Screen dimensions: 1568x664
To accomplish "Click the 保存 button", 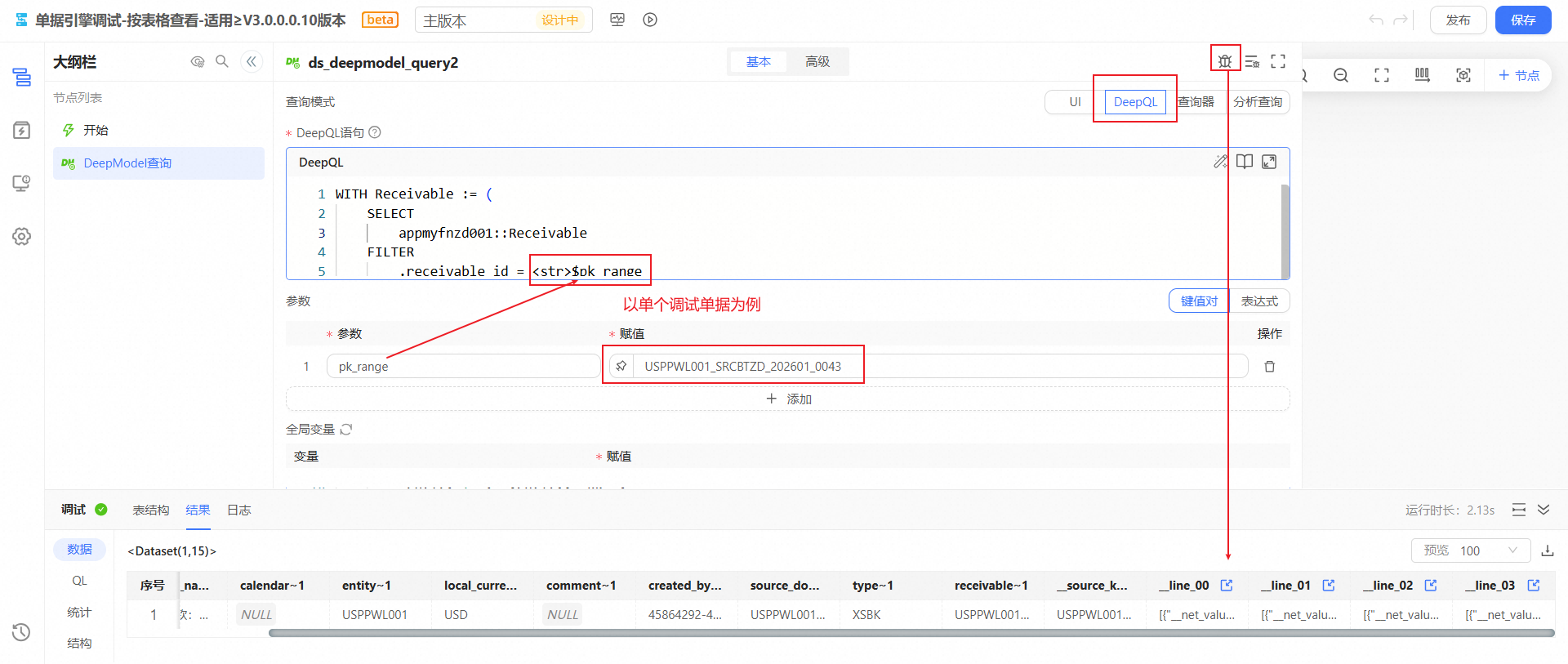I will click(x=1522, y=20).
